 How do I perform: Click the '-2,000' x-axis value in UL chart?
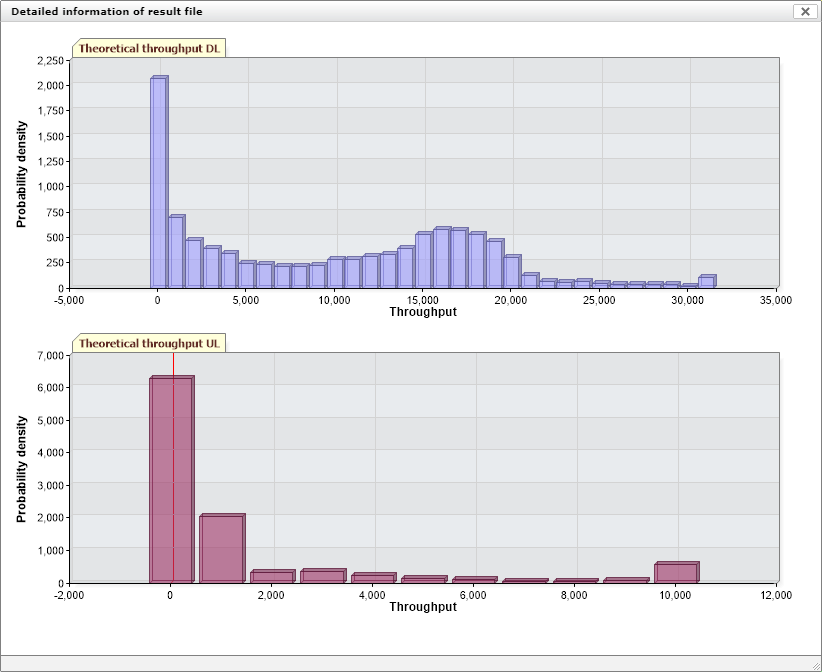[x=69, y=595]
